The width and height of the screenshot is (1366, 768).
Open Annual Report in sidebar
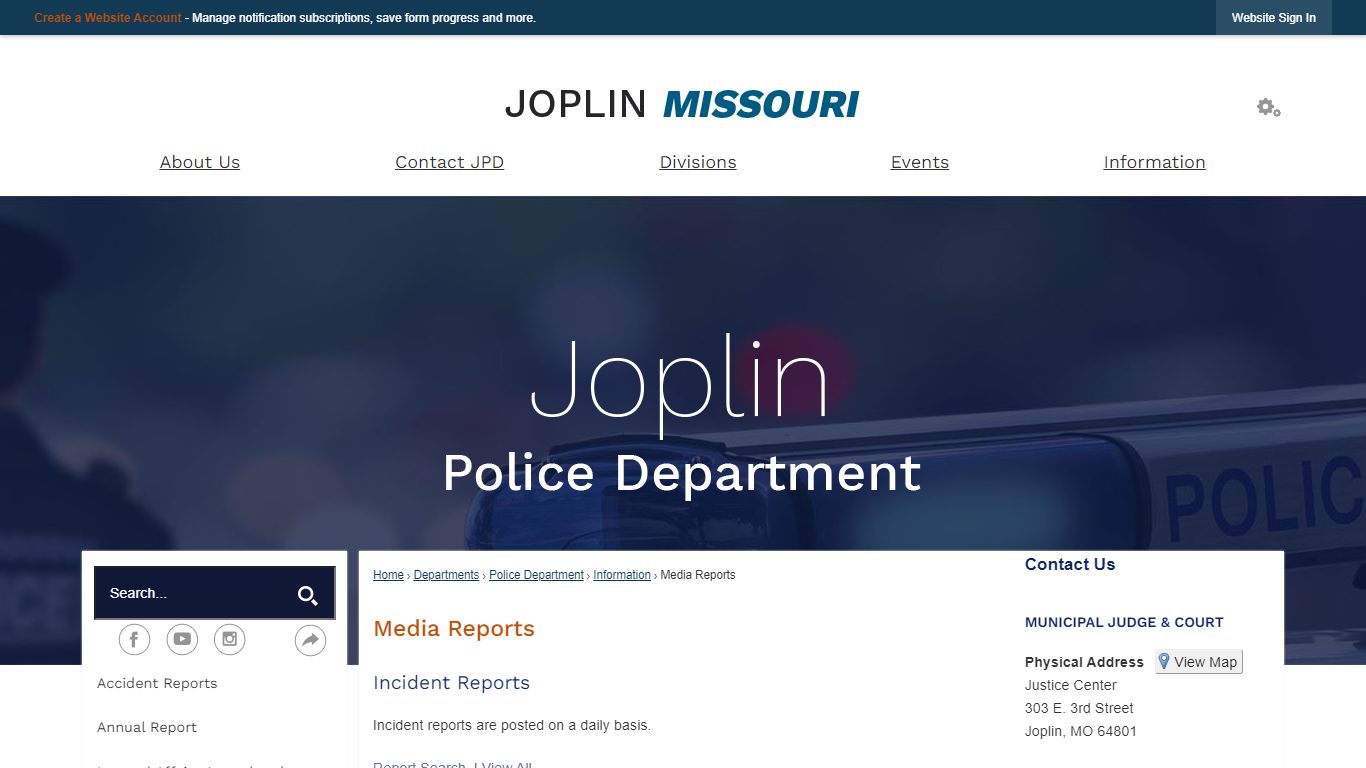pyautogui.click(x=147, y=727)
